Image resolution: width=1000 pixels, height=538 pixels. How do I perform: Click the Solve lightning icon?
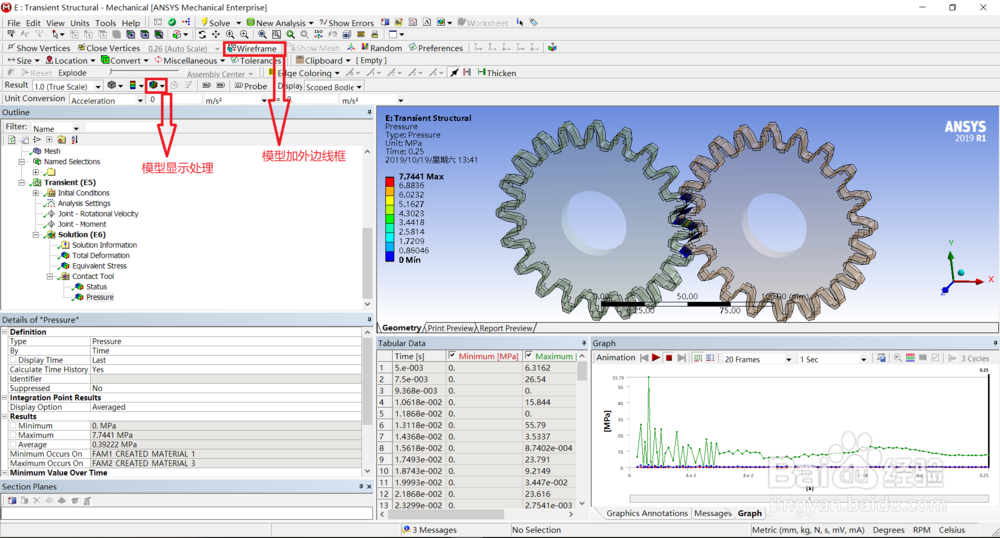tap(204, 22)
